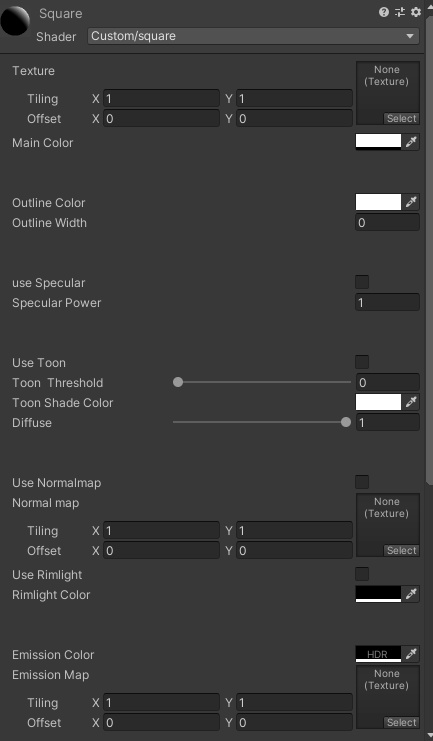The image size is (433, 741).
Task: Click Emission Map Tiling Y field
Action: coord(294,702)
